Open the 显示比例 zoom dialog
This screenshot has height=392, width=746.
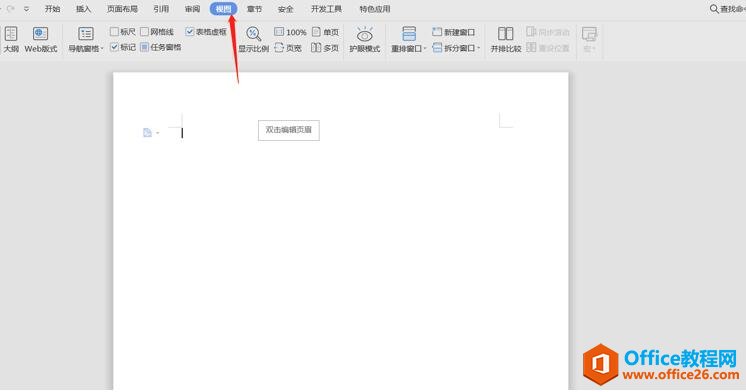click(254, 39)
